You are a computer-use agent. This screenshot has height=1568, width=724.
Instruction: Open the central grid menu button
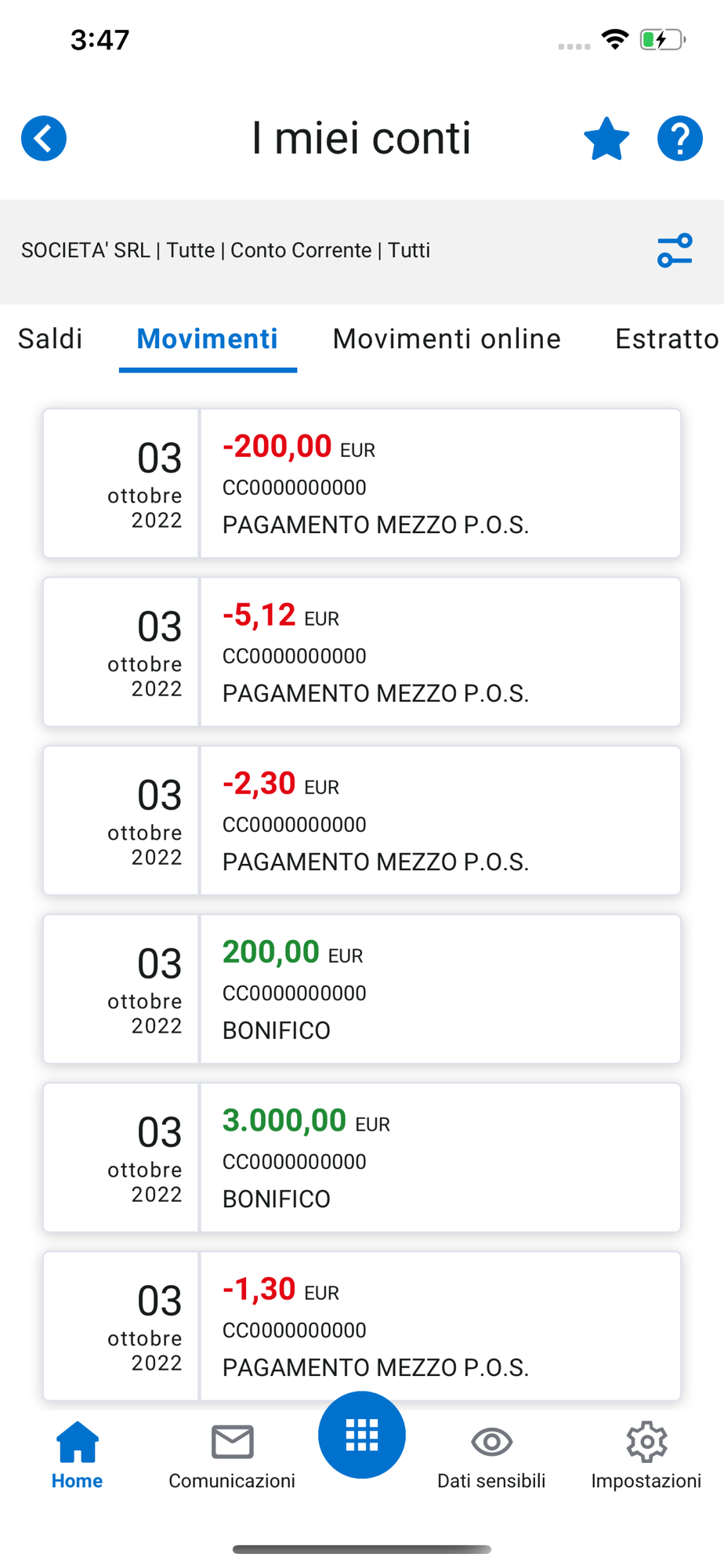click(x=362, y=1435)
